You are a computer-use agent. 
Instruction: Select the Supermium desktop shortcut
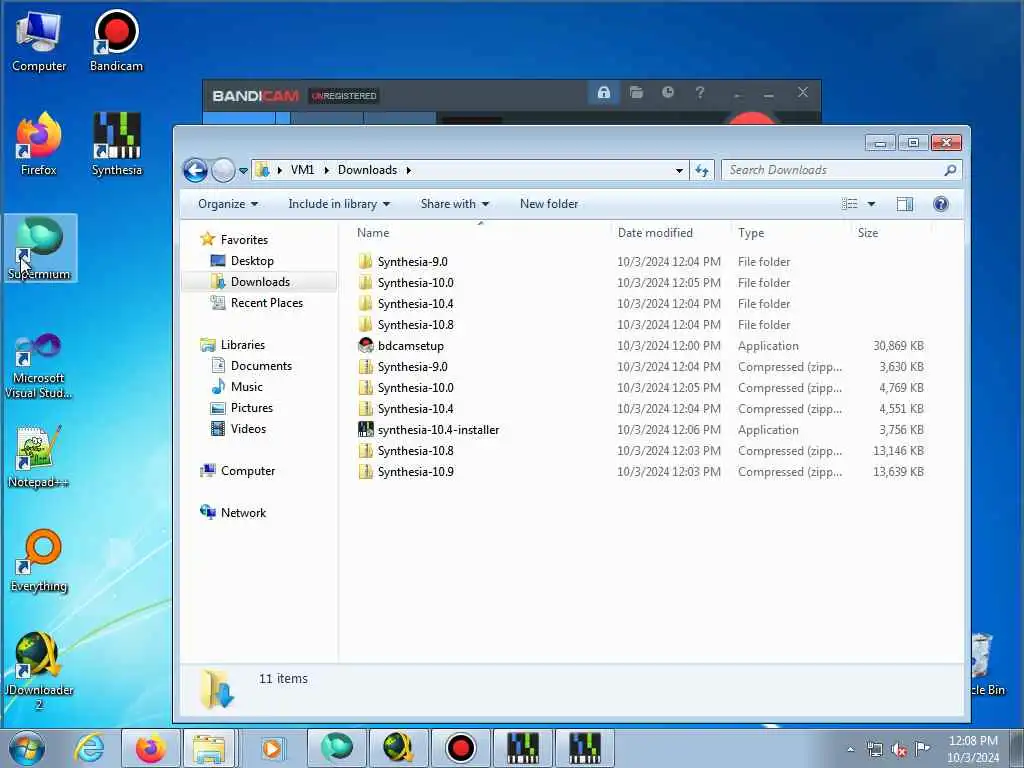click(x=39, y=249)
